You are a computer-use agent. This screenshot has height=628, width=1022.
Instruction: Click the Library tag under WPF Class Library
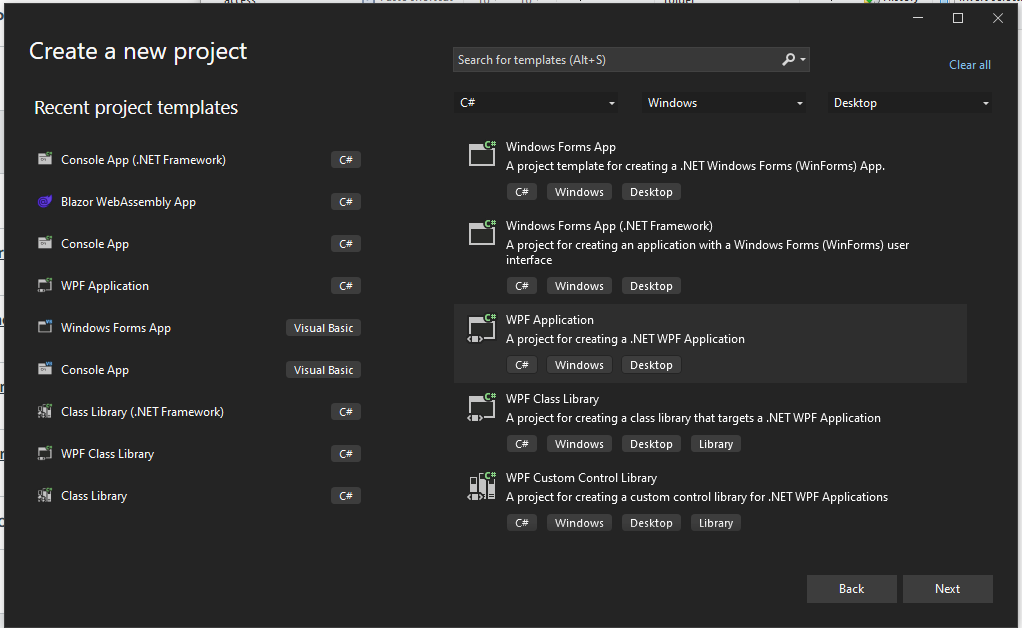point(716,444)
